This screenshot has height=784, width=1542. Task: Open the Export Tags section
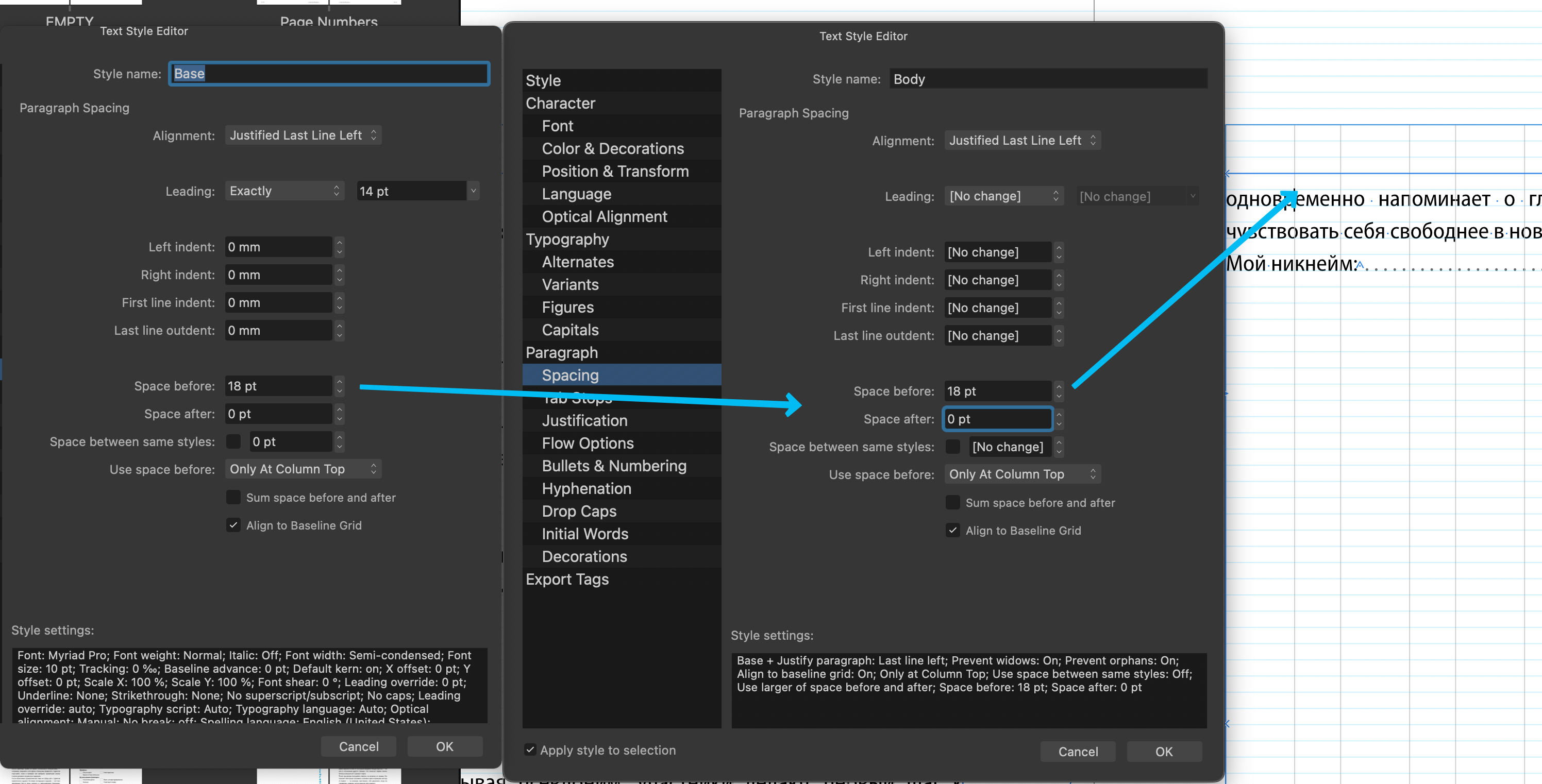(x=622, y=580)
